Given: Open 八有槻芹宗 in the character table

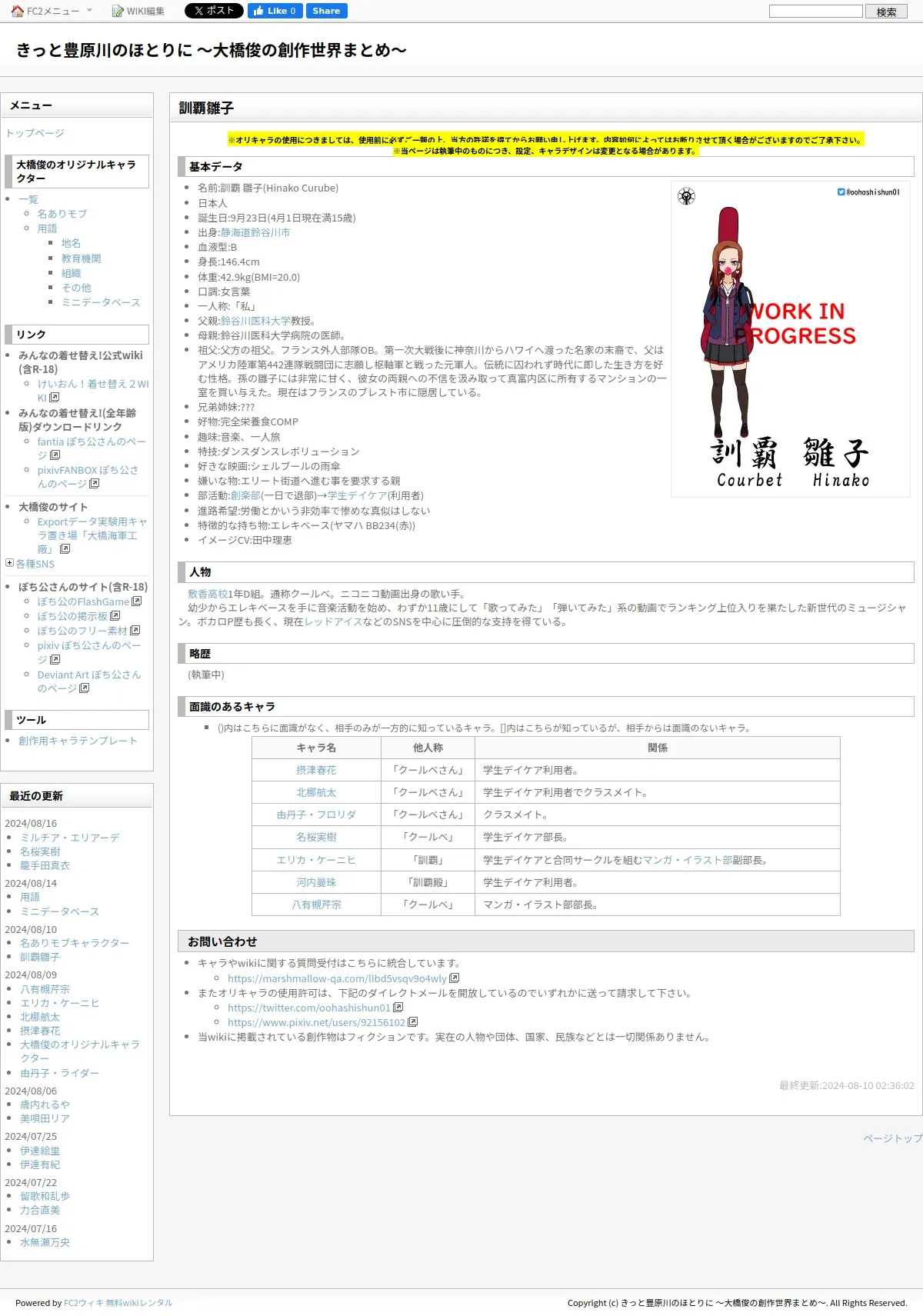Looking at the screenshot, I should [x=316, y=905].
